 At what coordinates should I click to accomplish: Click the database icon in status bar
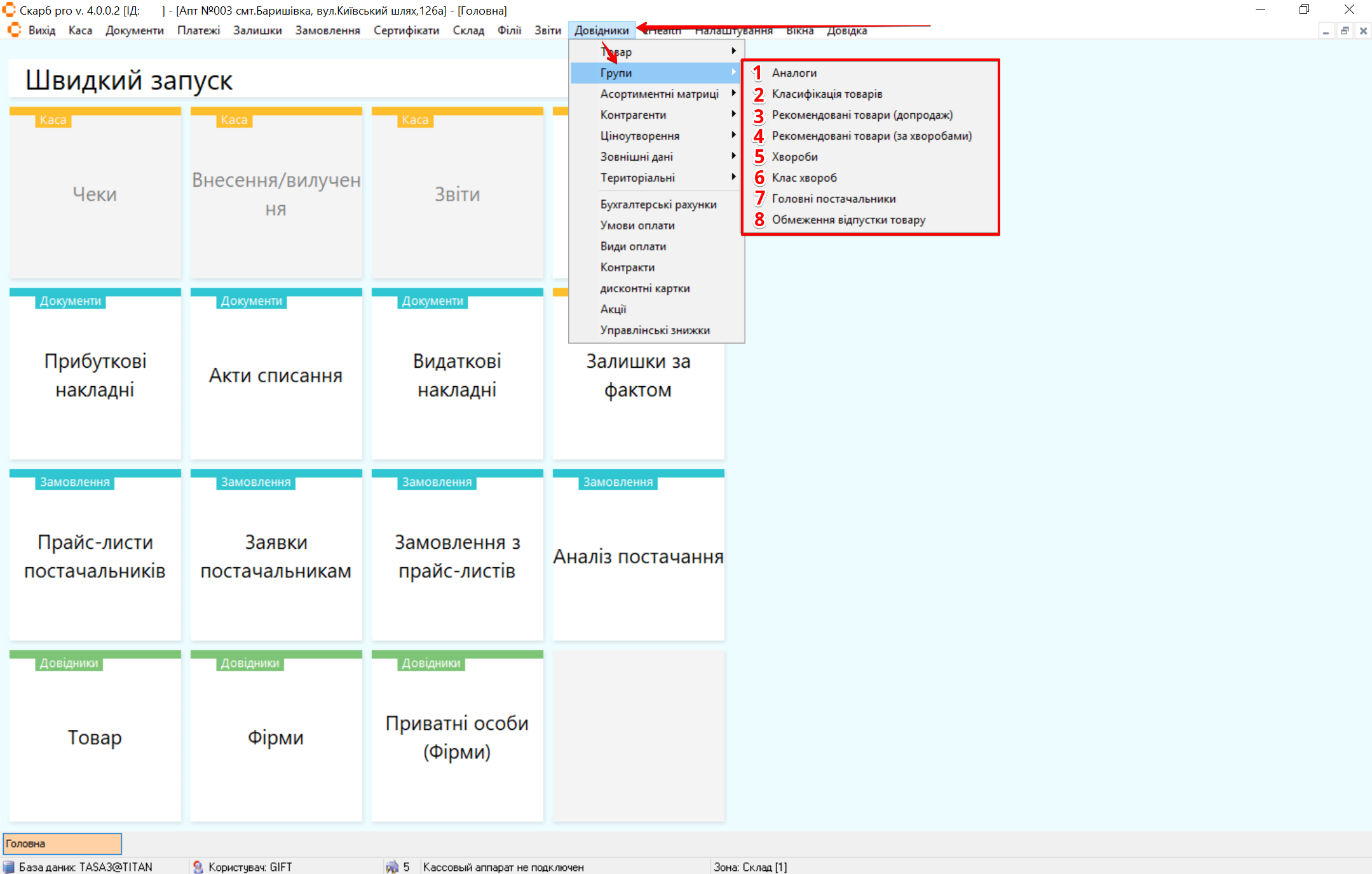(8, 867)
